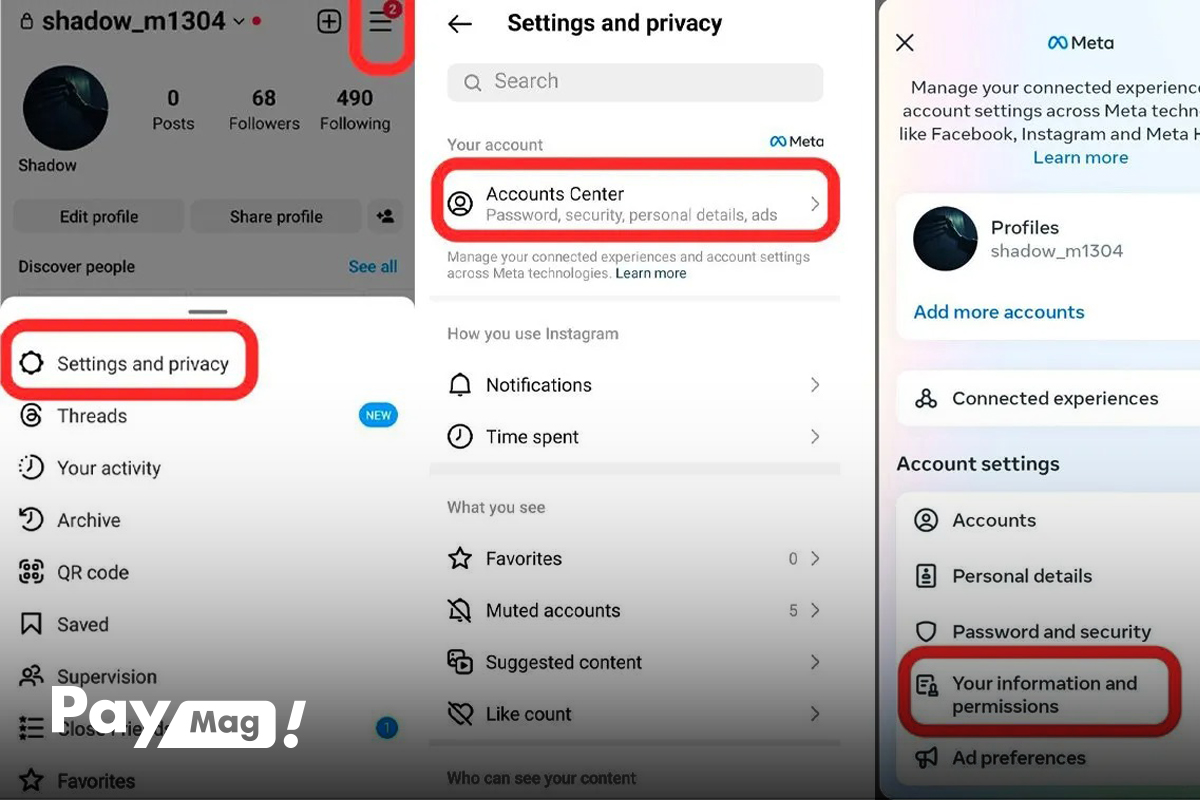This screenshot has width=1200, height=800.
Task: Close the Meta Accounts Center panel
Action: (905, 42)
